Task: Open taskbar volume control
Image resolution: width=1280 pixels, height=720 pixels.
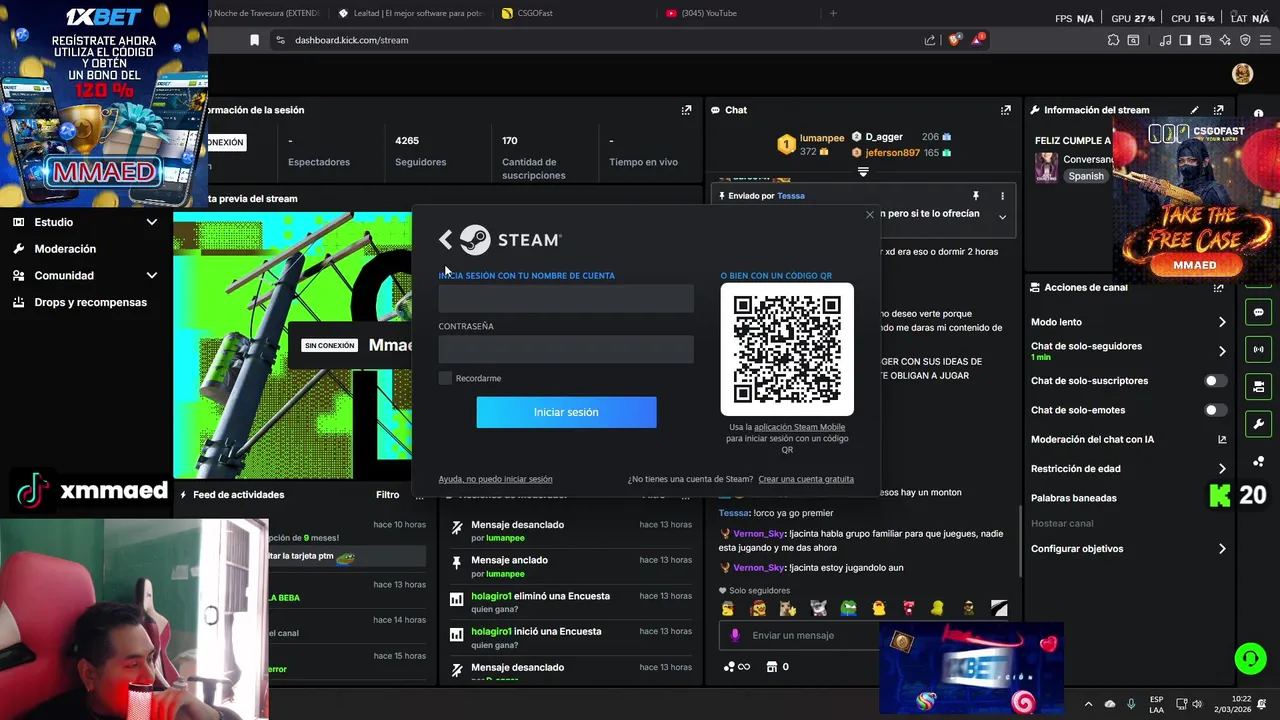Action: [1197, 704]
